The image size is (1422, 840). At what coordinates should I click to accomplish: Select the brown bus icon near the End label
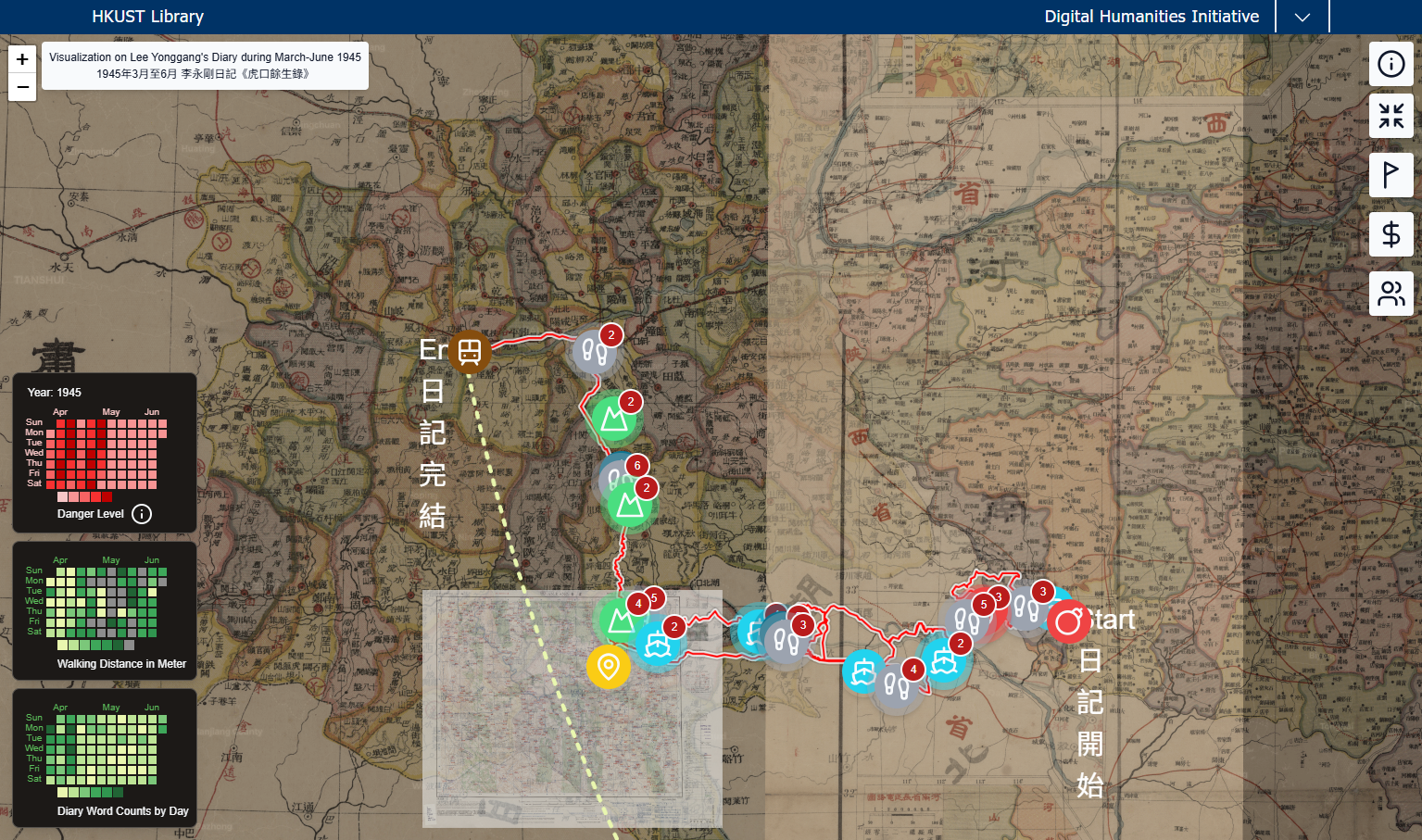tap(470, 352)
